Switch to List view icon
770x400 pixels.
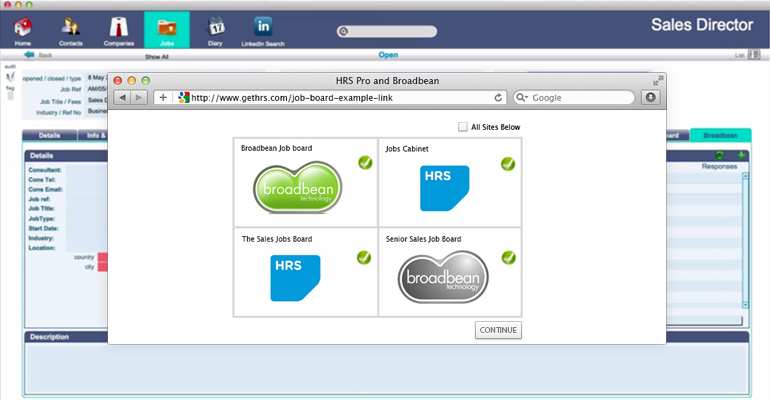754,55
